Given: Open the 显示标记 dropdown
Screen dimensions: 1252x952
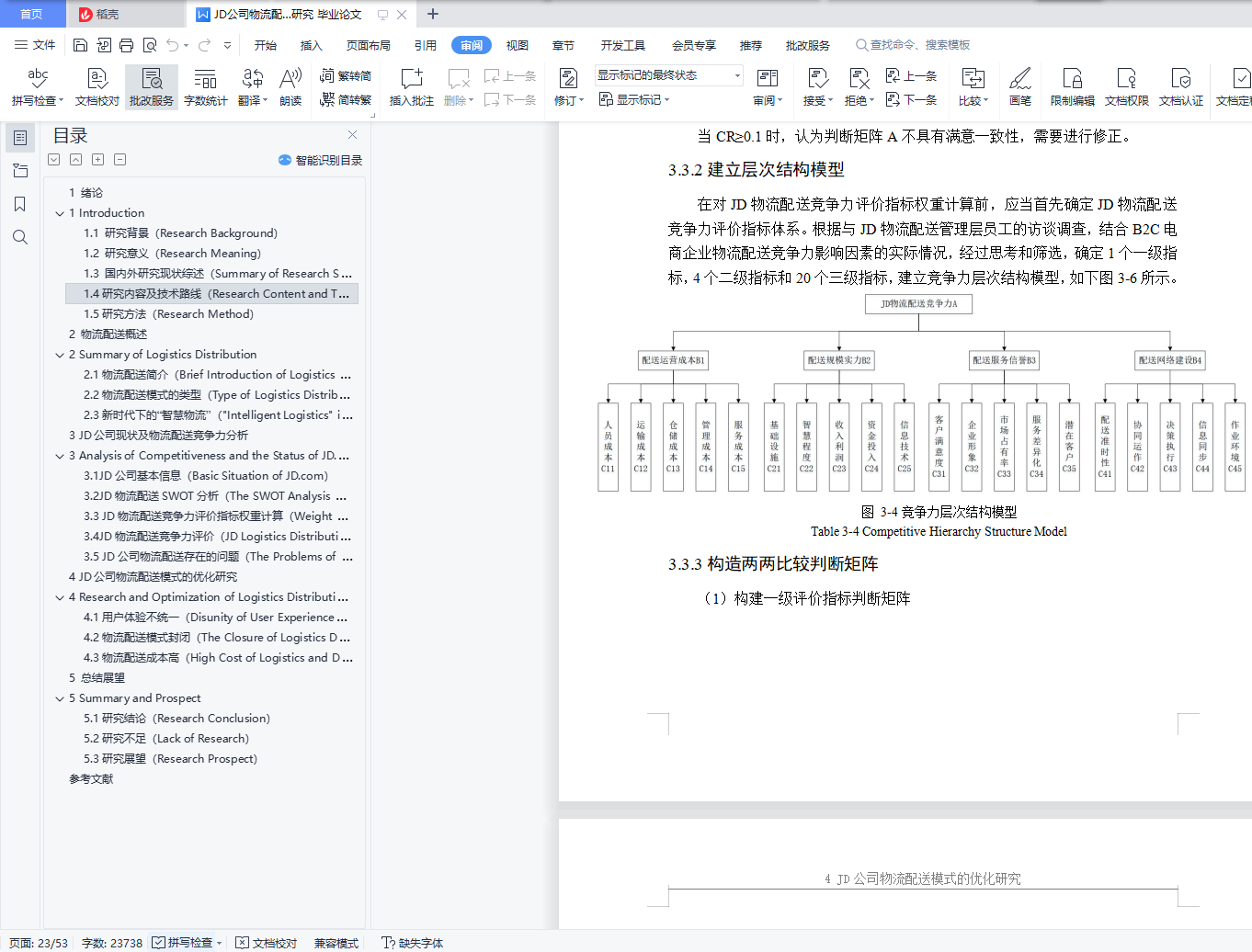Looking at the screenshot, I should (634, 99).
